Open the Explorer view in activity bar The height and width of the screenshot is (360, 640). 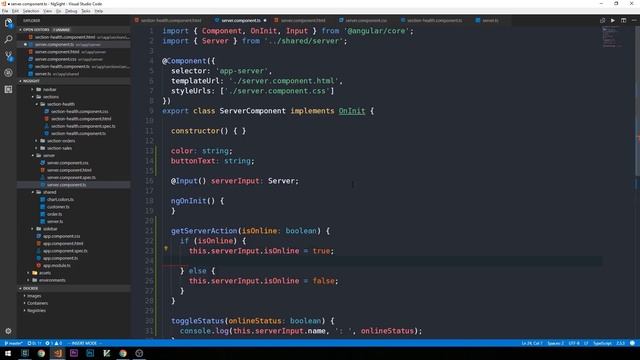tap(8, 22)
